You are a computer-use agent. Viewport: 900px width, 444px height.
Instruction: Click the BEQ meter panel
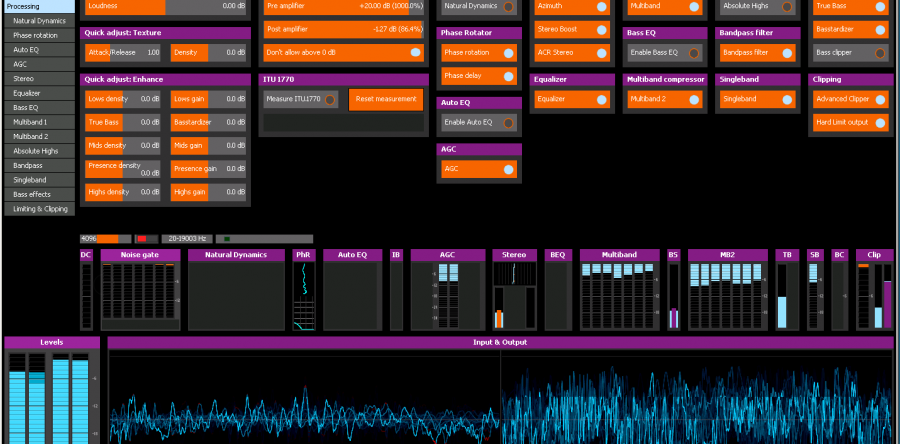coord(558,290)
